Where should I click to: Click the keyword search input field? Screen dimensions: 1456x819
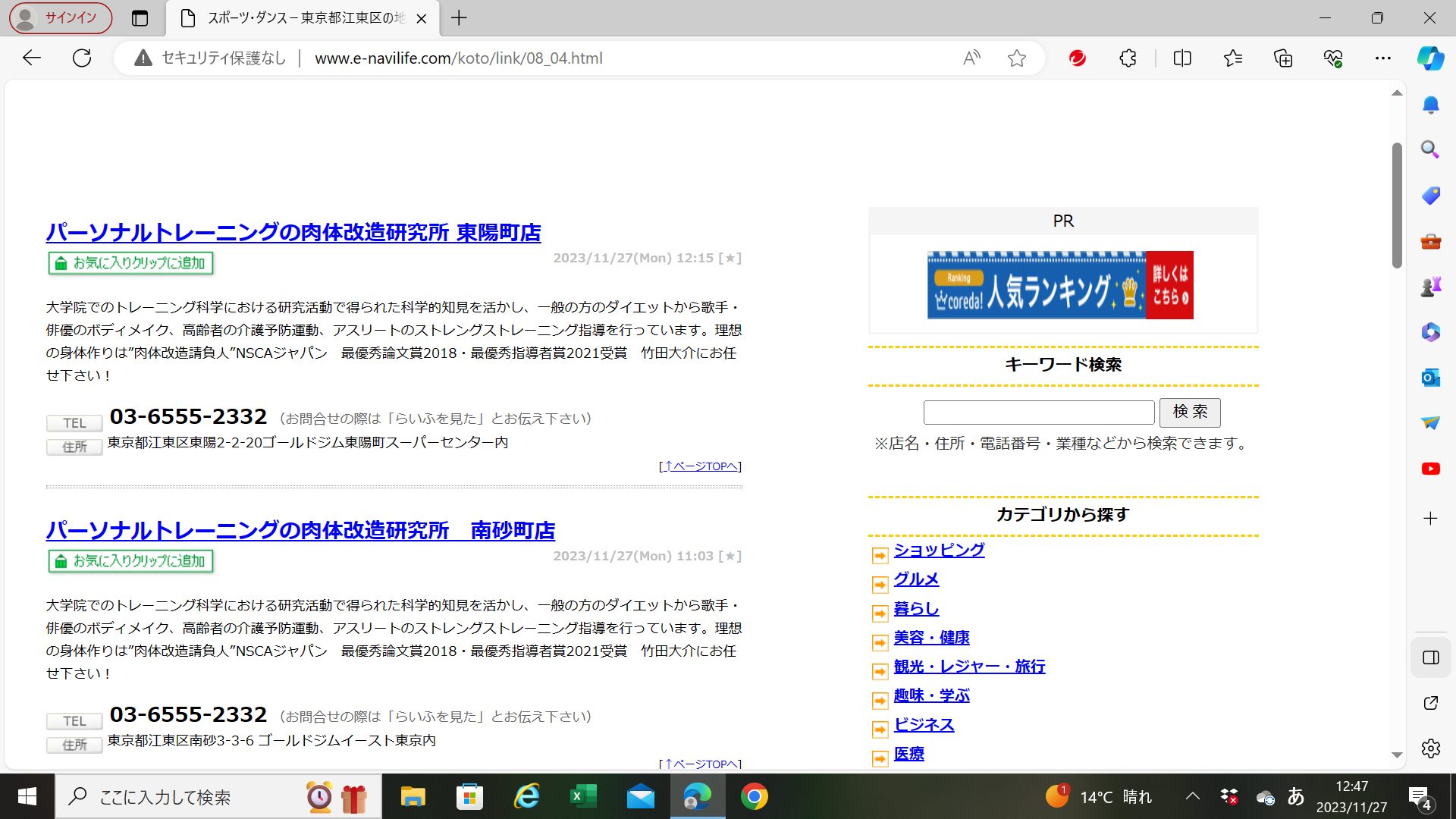(x=1038, y=413)
